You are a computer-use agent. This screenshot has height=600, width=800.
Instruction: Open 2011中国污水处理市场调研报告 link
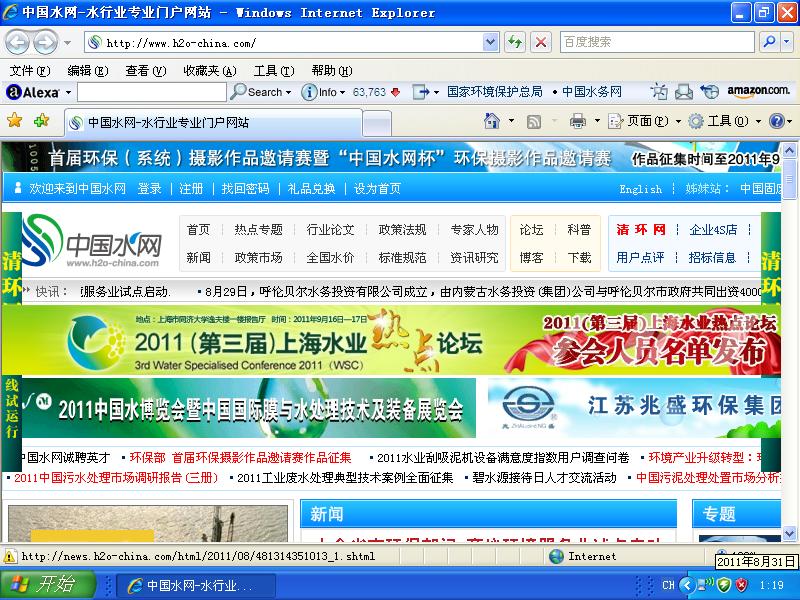coord(116,478)
